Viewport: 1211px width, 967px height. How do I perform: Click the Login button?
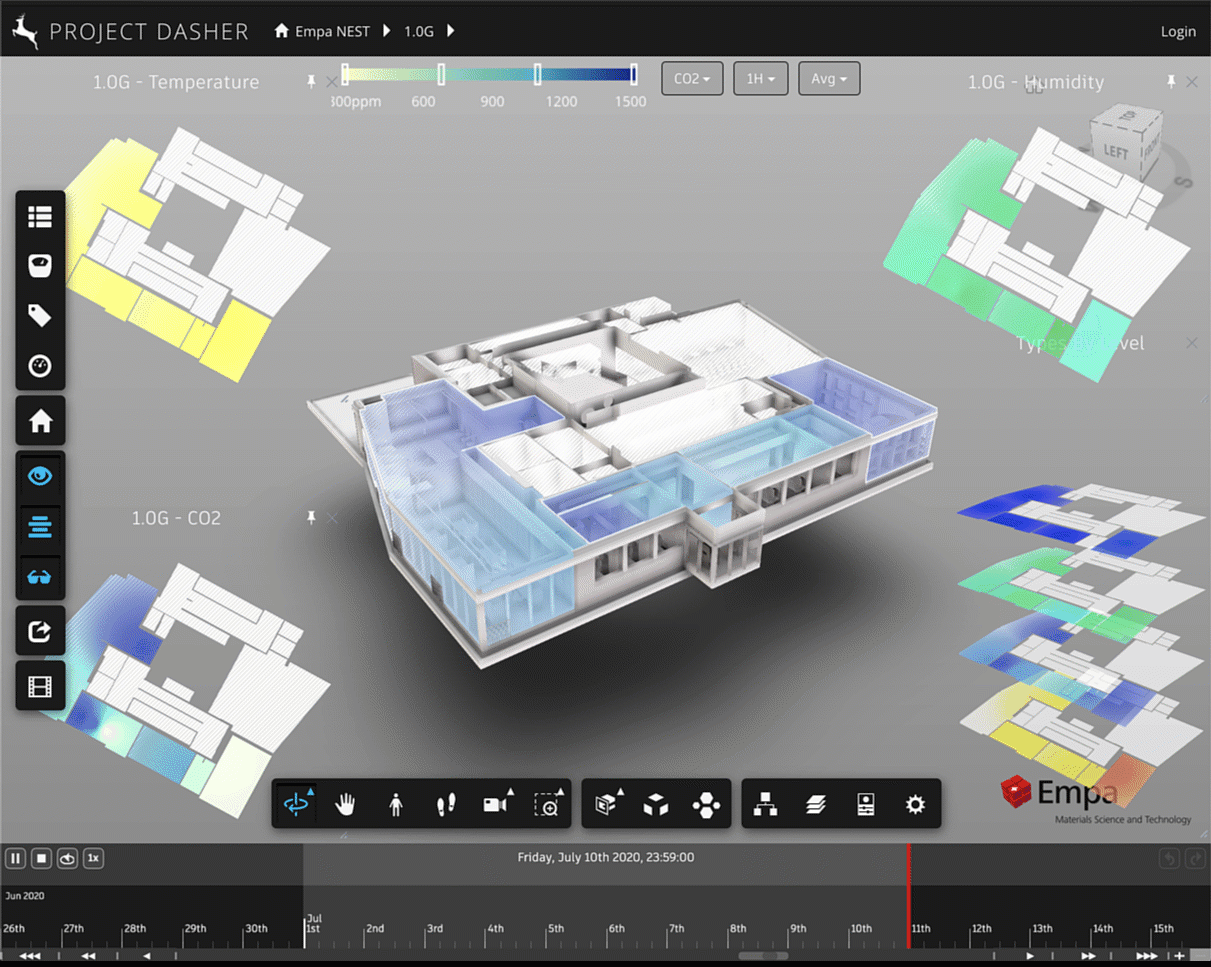[x=1178, y=31]
